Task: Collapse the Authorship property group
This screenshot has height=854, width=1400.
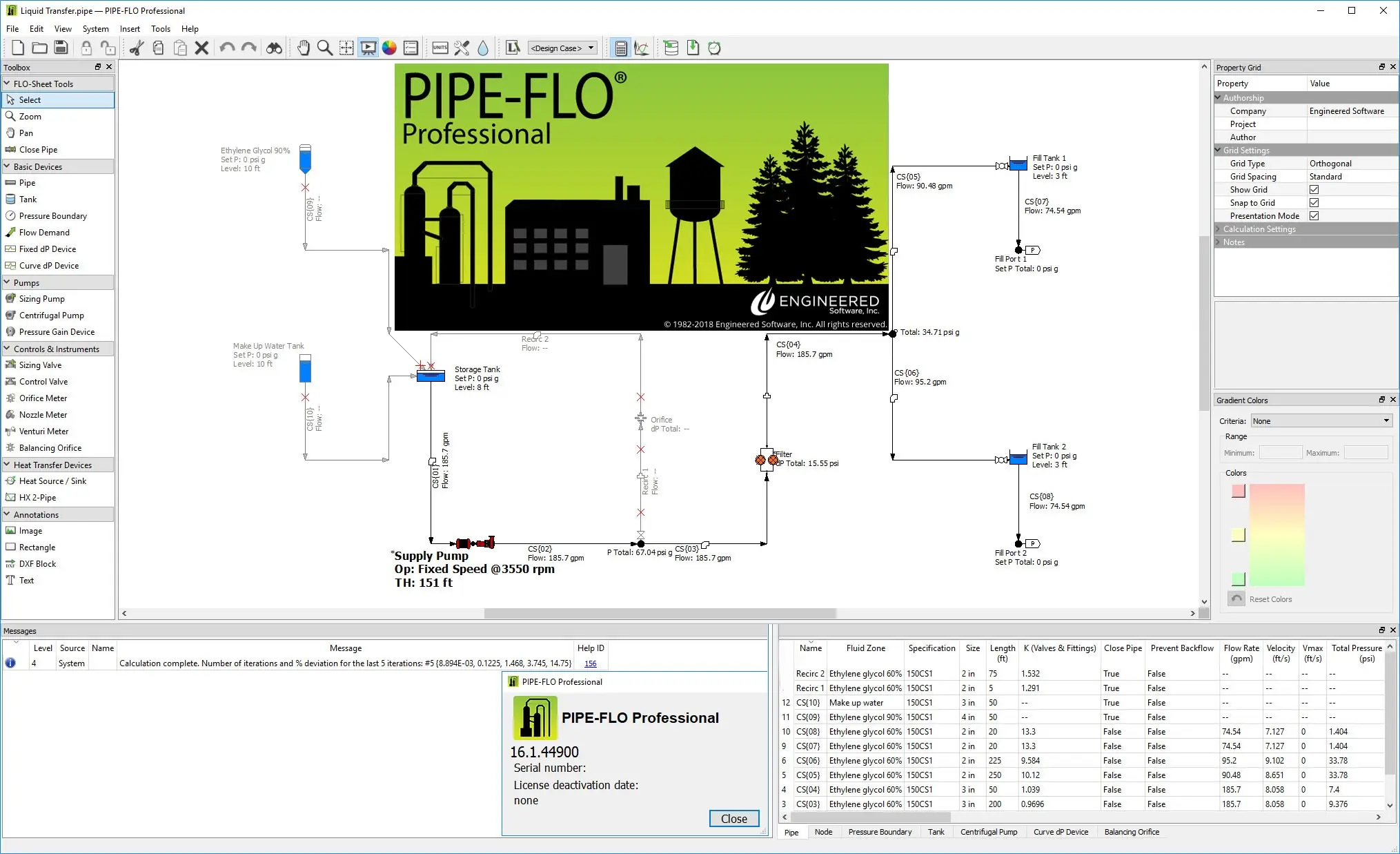Action: tap(1218, 98)
